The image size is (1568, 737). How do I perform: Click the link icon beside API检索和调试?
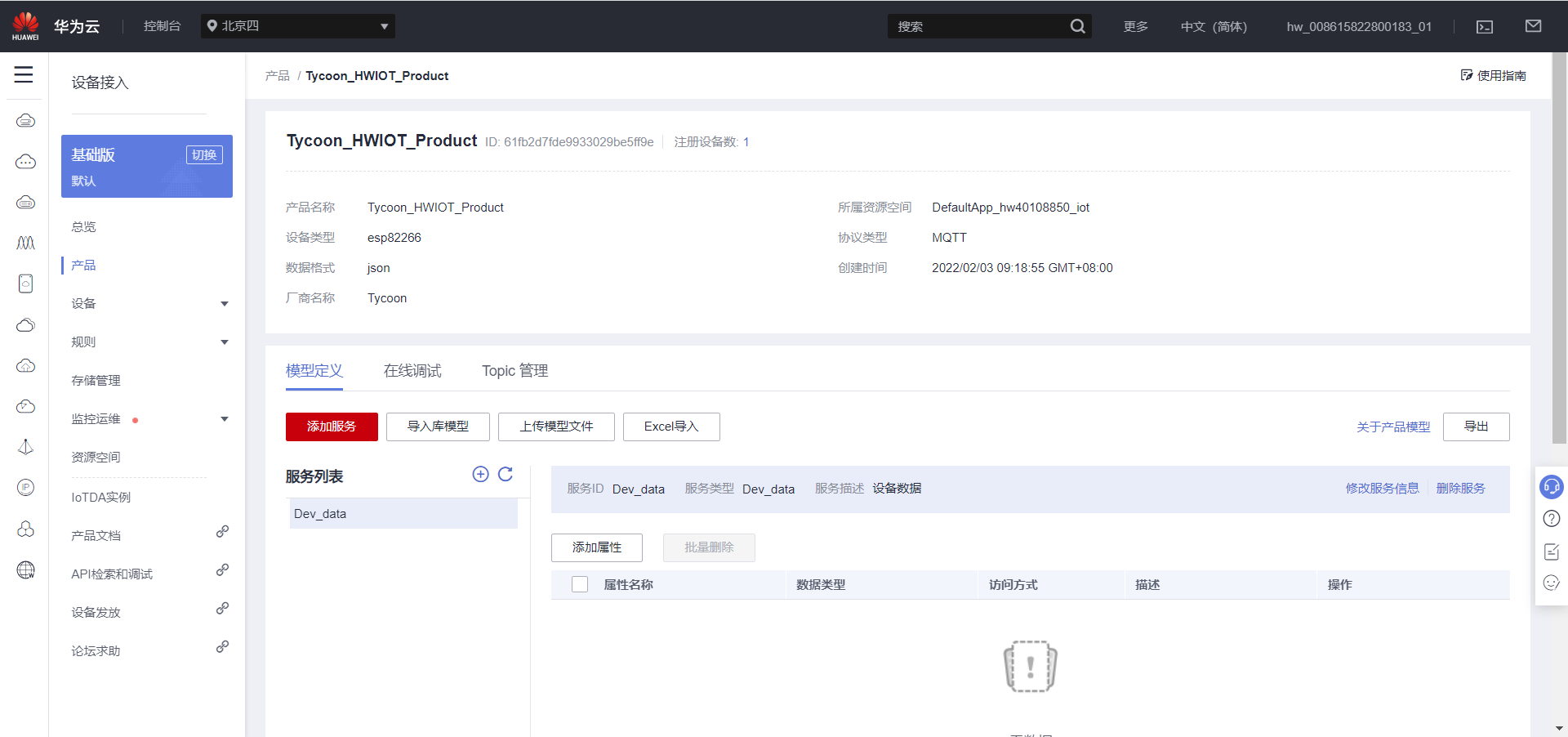click(x=222, y=570)
